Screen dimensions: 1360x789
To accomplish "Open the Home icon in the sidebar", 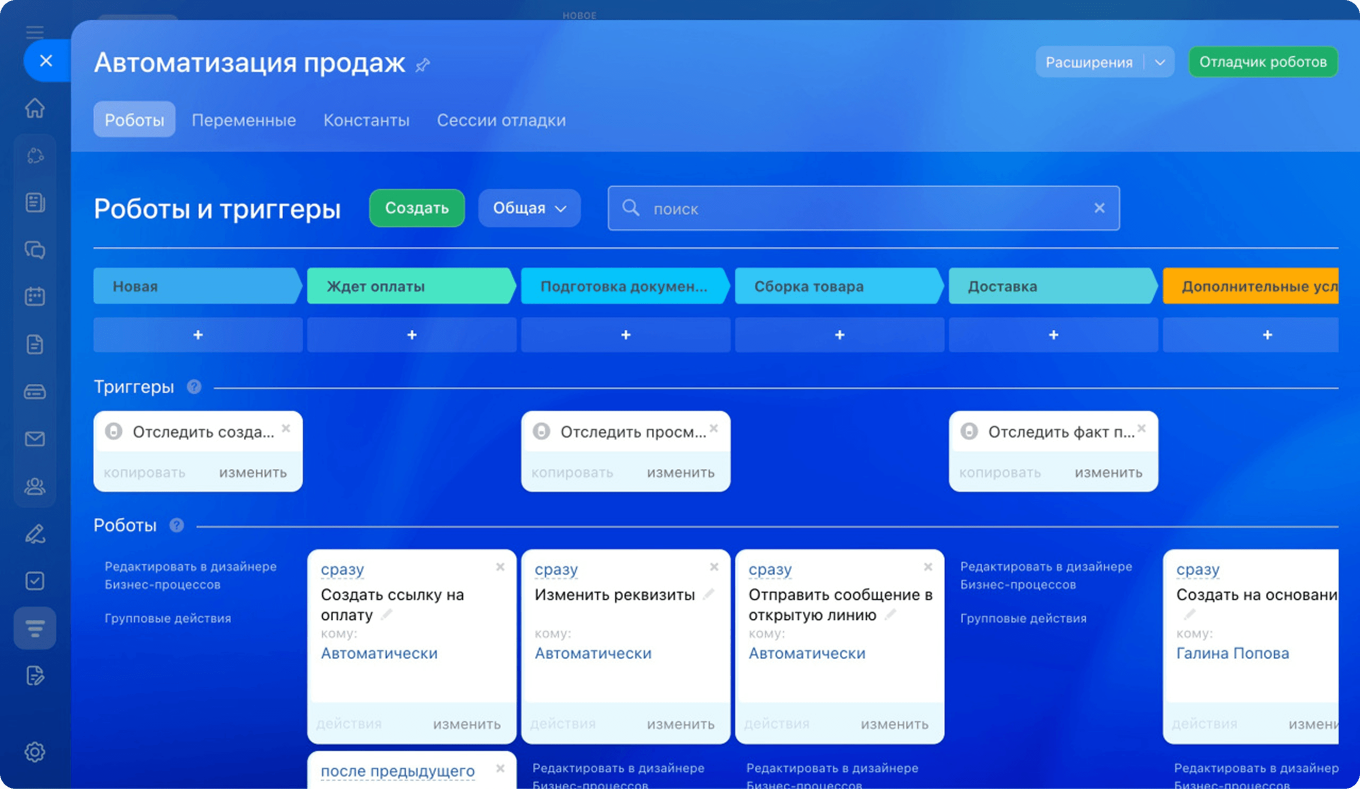I will pos(35,107).
